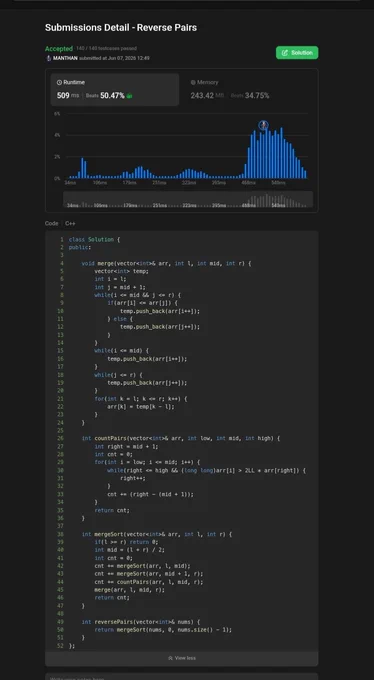Click the '140 / 140 testcases passed' text

coord(106,49)
